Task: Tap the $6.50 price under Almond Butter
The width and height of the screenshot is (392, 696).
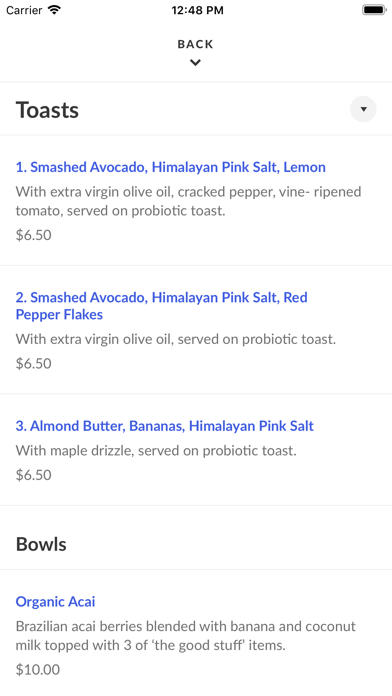Action: [x=34, y=475]
